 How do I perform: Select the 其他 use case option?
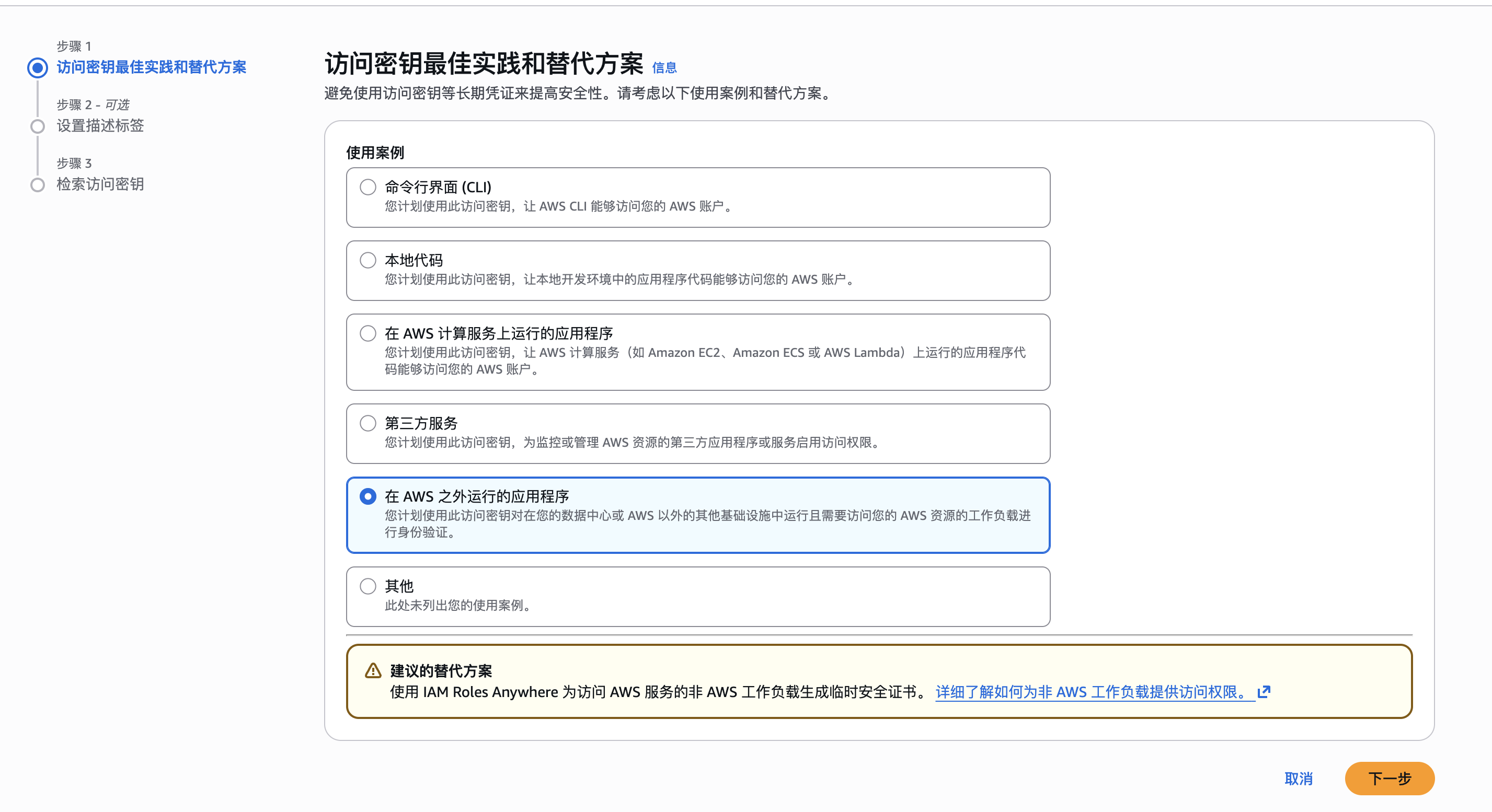point(369,586)
